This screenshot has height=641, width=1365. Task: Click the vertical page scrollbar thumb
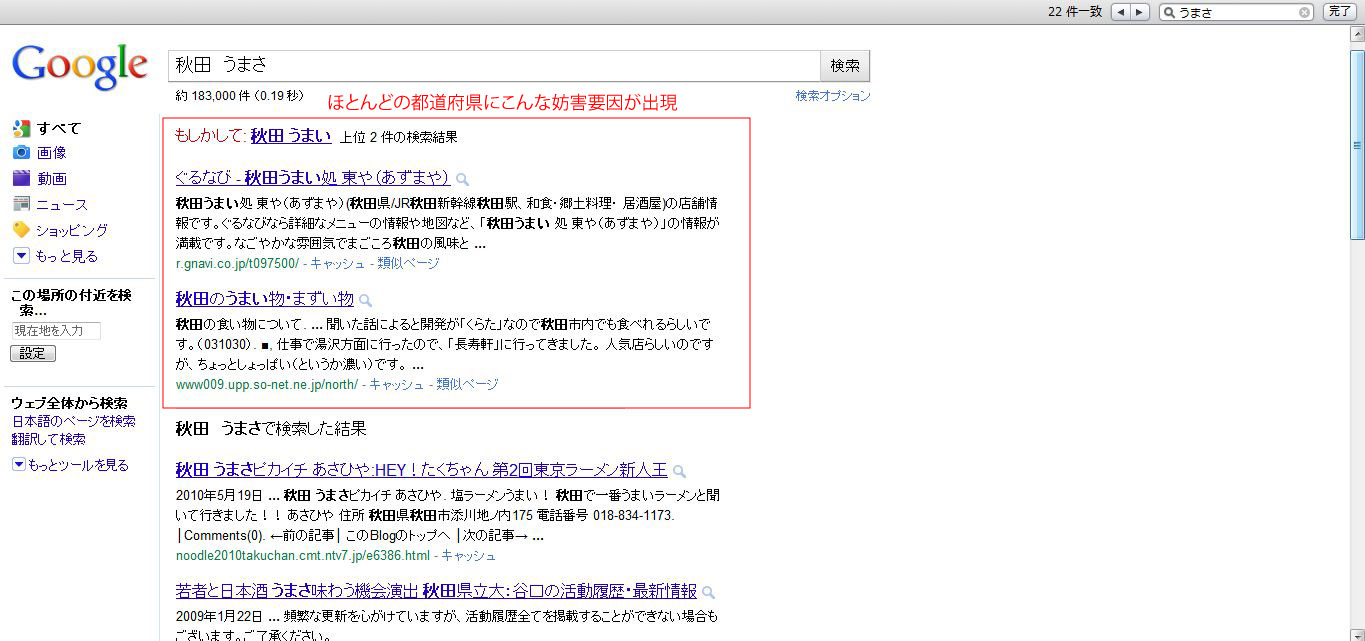tap(1357, 143)
